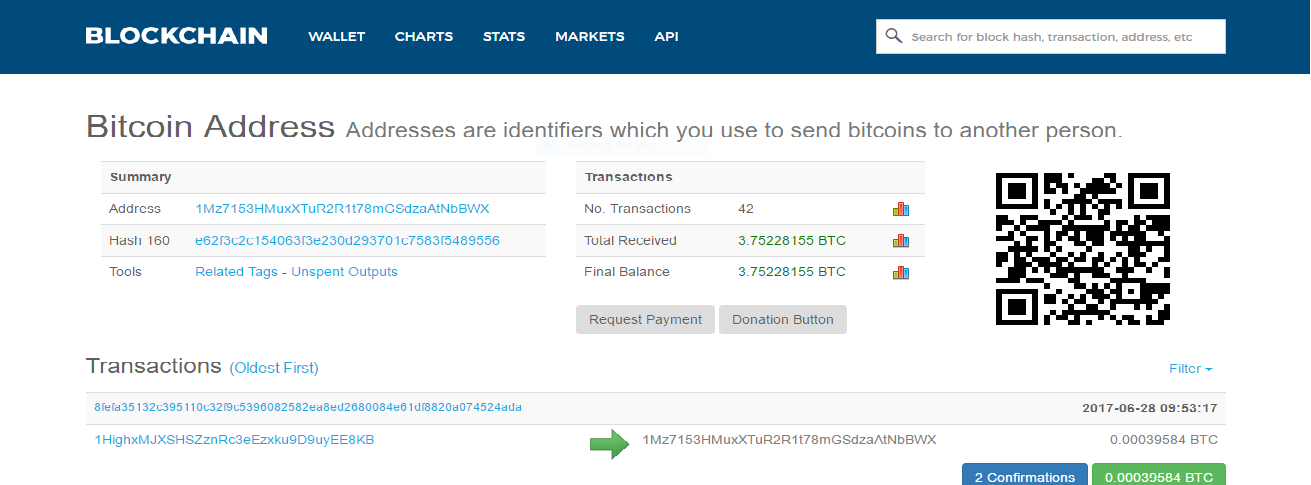
Task: Open the Unspent Outputs link
Action: (x=344, y=272)
